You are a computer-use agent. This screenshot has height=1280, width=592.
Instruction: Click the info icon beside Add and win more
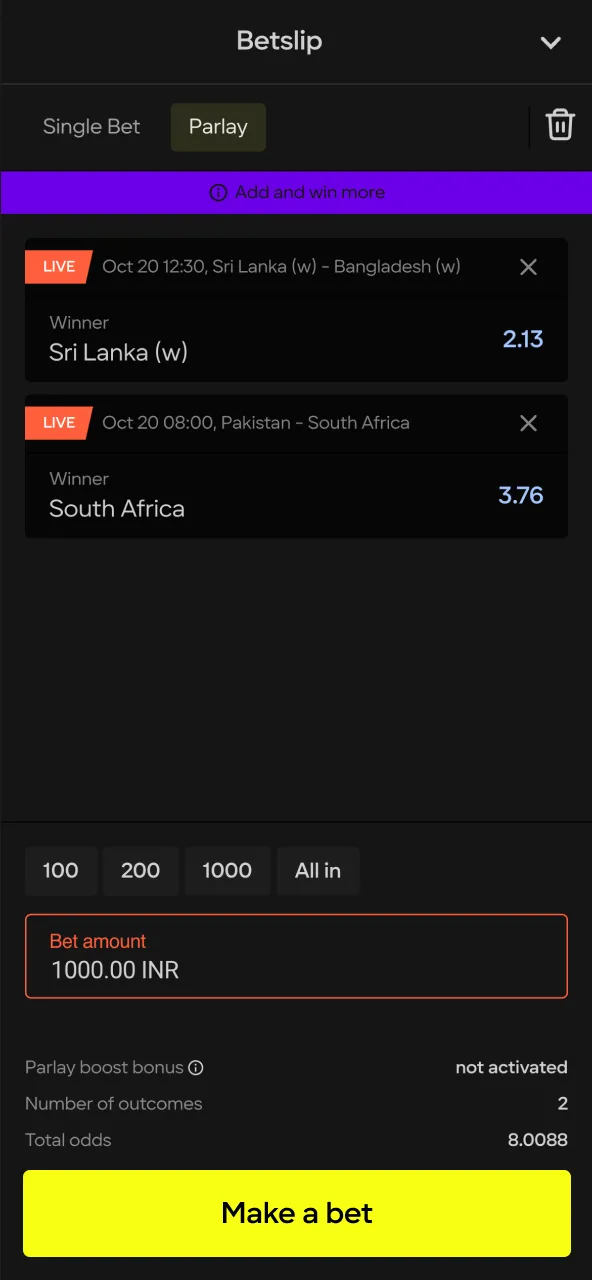point(218,192)
